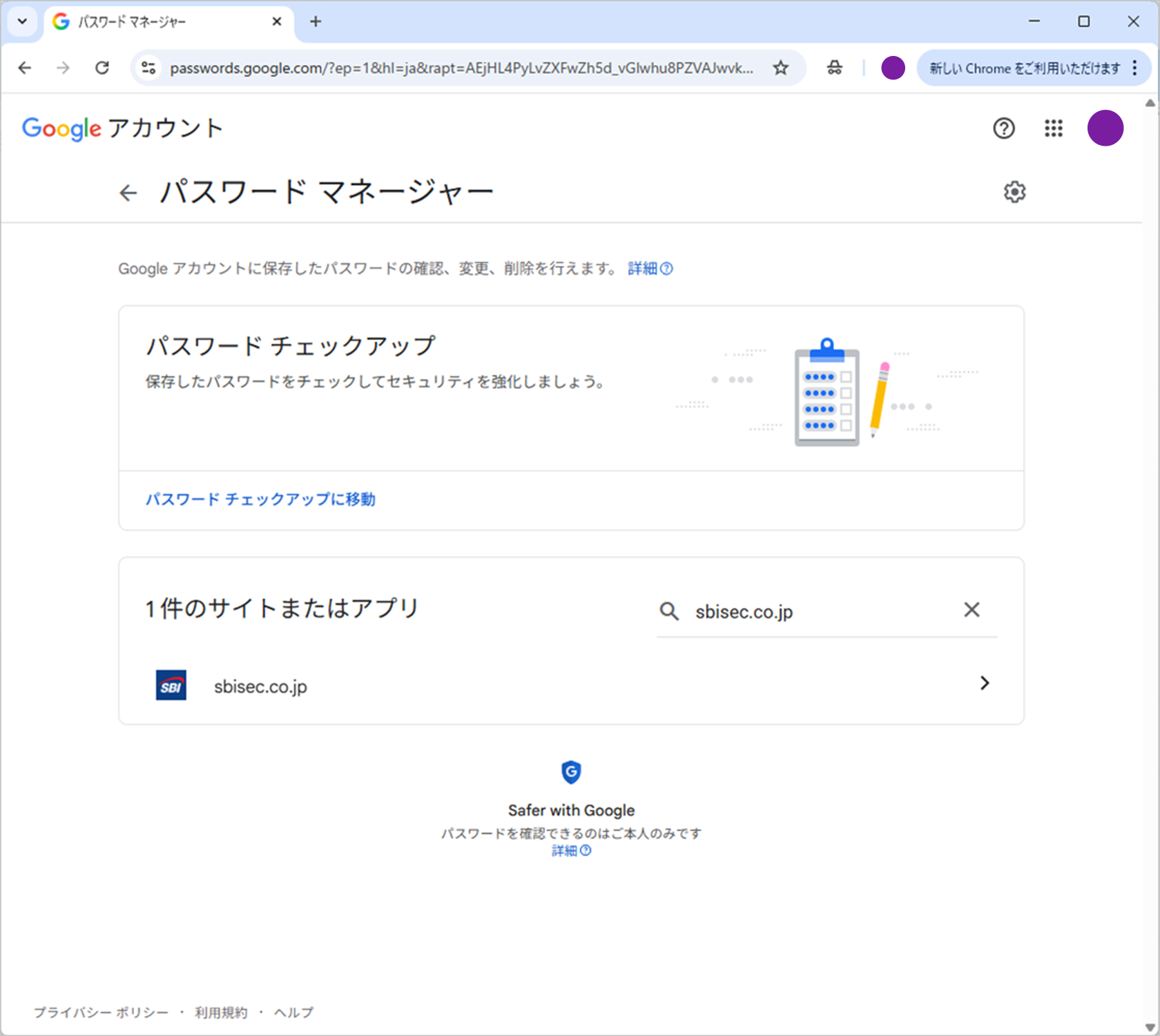Image resolution: width=1160 pixels, height=1036 pixels.
Task: Open Chrome's three-dot menu
Action: [x=1134, y=68]
